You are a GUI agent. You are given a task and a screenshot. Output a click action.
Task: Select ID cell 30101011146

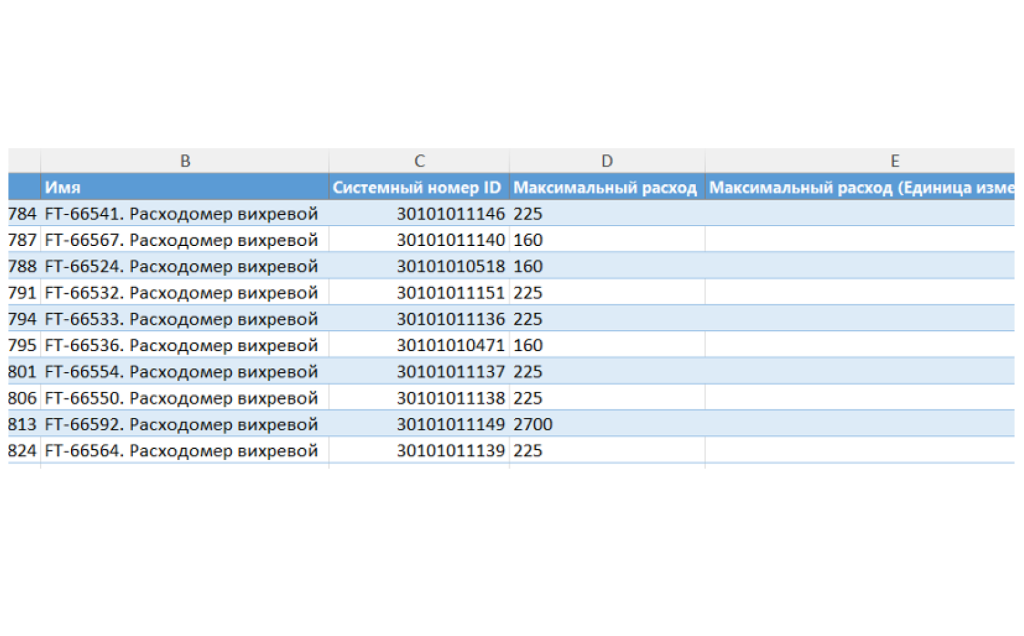[419, 214]
